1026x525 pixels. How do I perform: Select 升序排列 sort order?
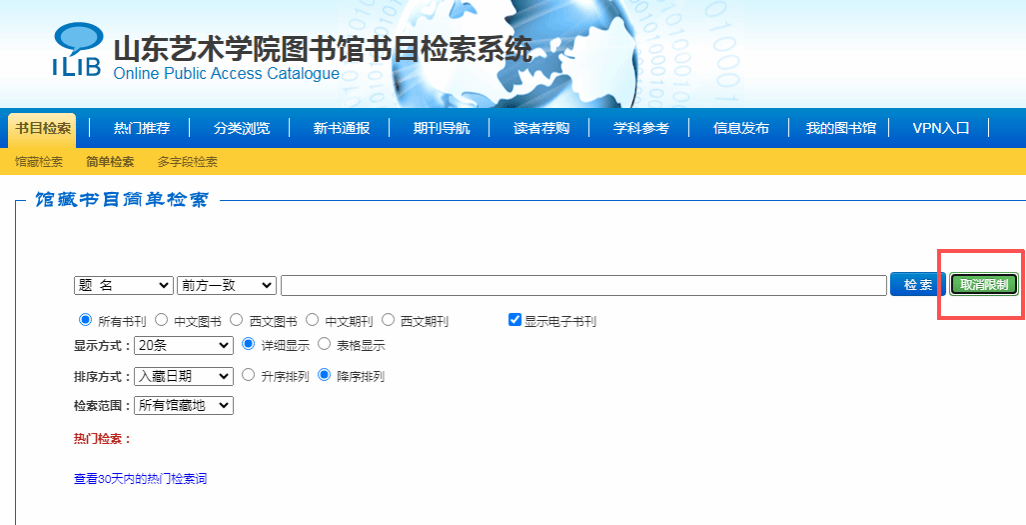(249, 376)
